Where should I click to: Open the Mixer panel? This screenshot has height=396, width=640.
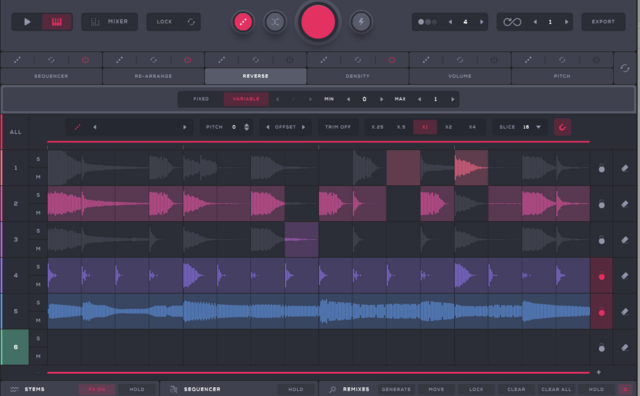(x=109, y=22)
